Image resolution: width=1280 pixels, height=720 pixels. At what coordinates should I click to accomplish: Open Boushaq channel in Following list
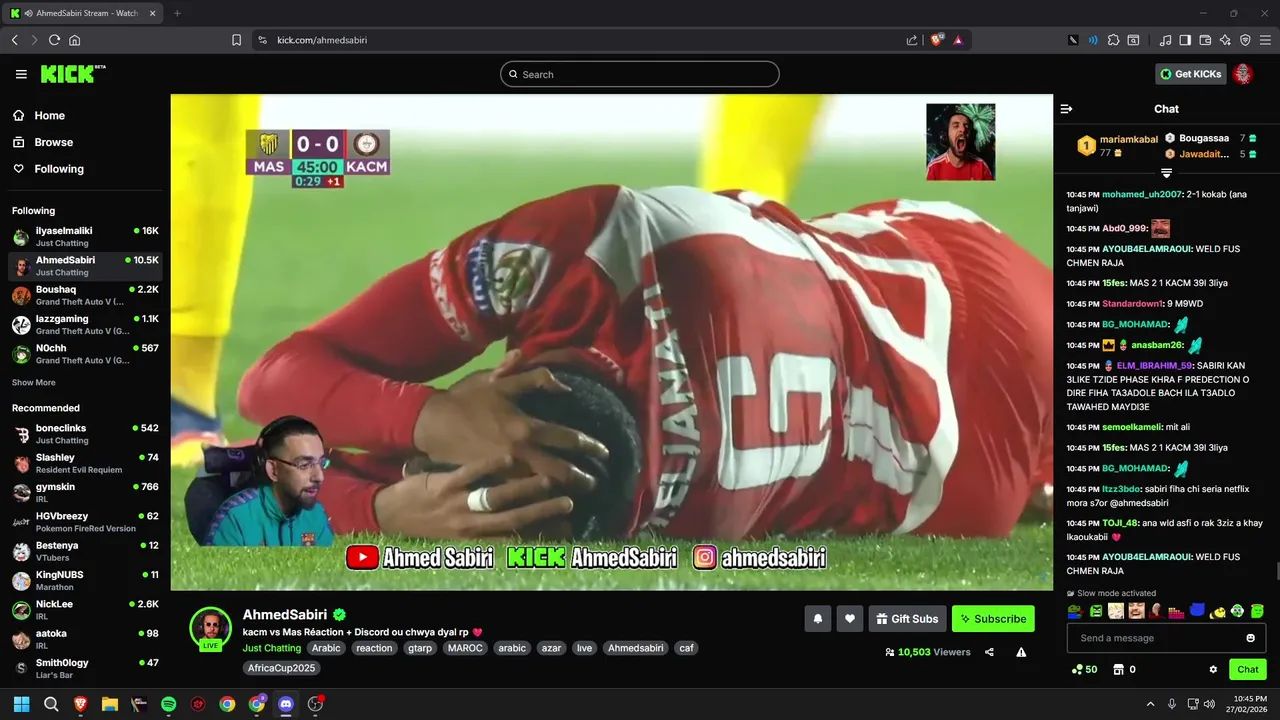tap(85, 295)
